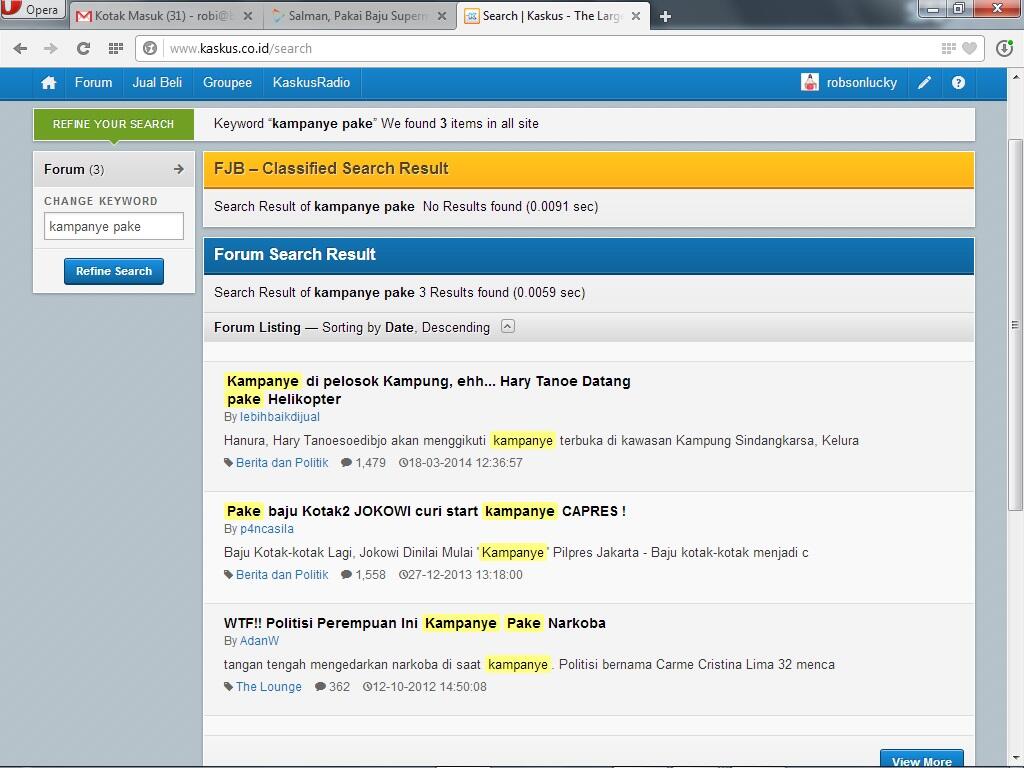Go forward to next page
Viewport: 1024px width, 768px height.
50,48
